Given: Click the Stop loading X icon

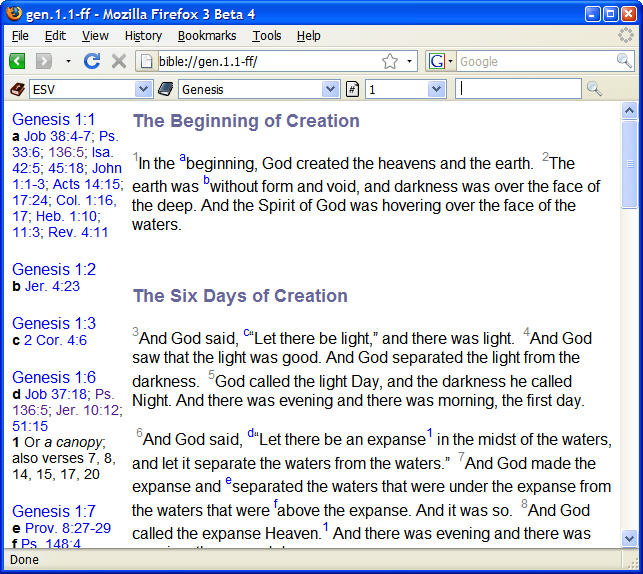Looking at the screenshot, I should coord(119,62).
